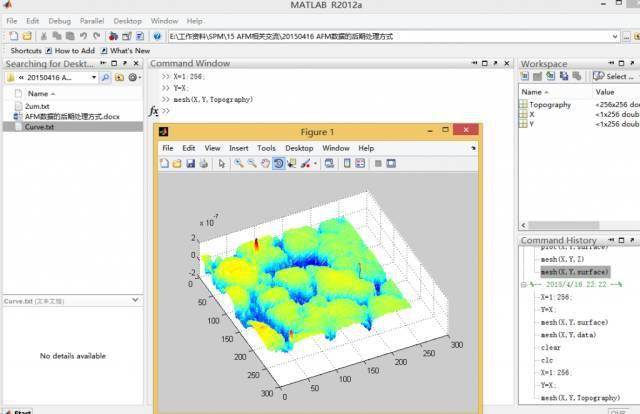Image resolution: width=640 pixels, height=414 pixels.
Task: Toggle the Insert Legend button
Action: pos(361,163)
